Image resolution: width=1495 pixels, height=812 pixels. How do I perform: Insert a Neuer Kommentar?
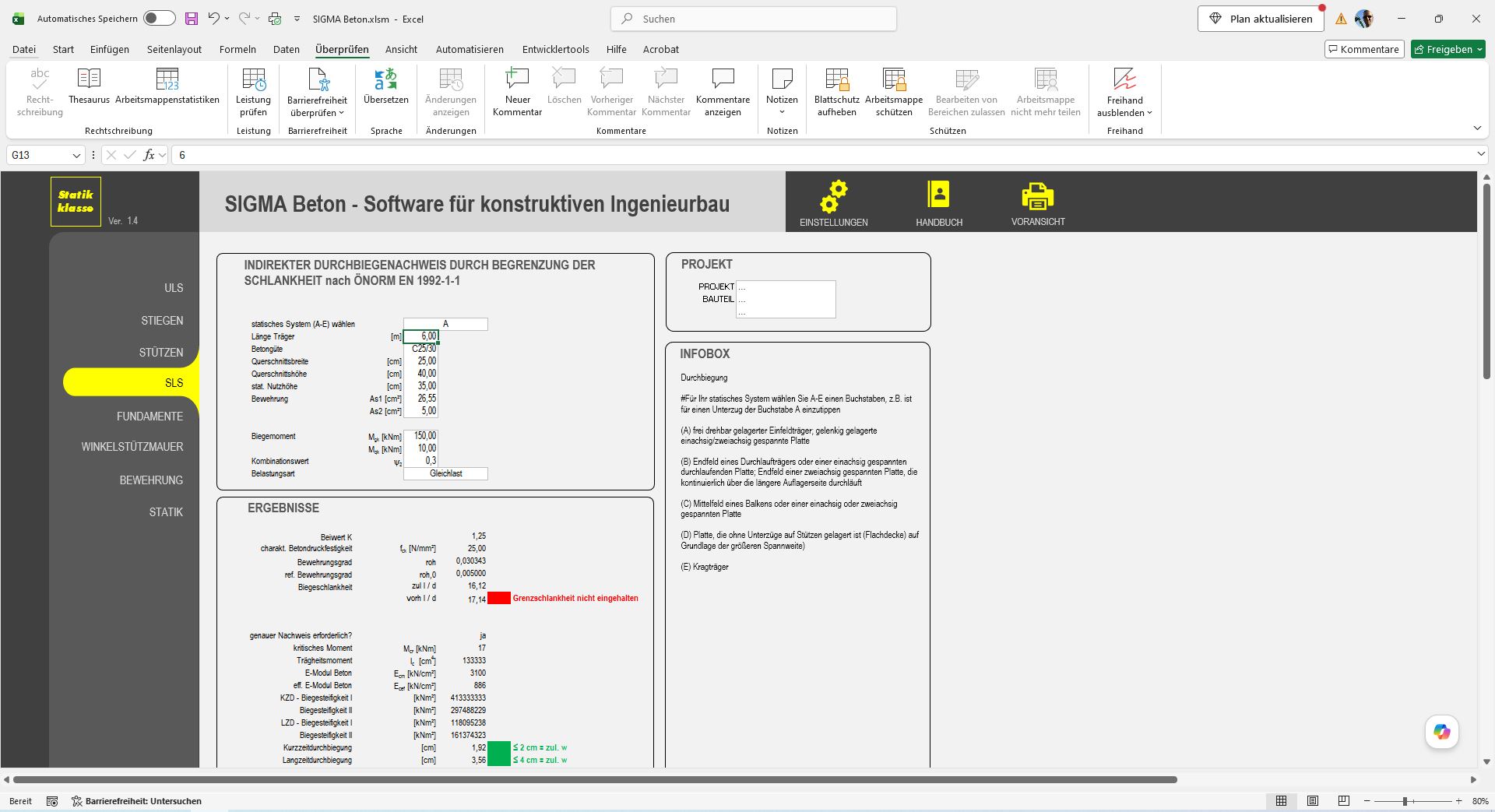pyautogui.click(x=517, y=92)
